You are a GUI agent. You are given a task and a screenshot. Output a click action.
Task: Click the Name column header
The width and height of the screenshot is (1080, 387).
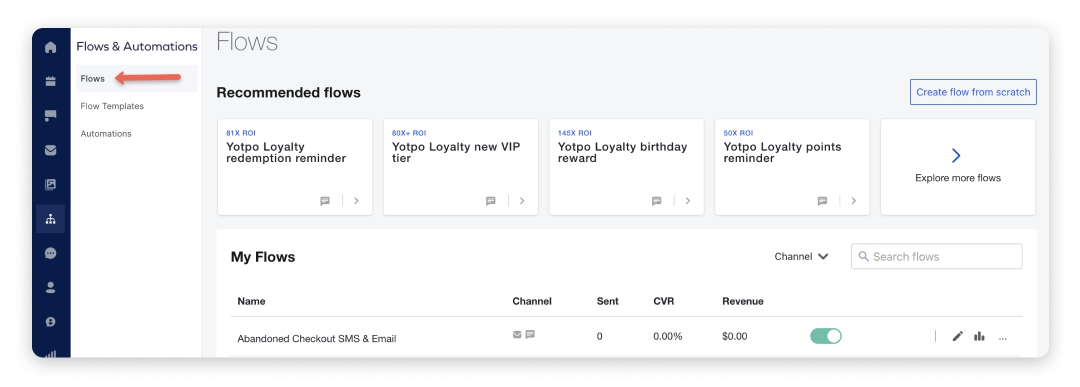(251, 301)
